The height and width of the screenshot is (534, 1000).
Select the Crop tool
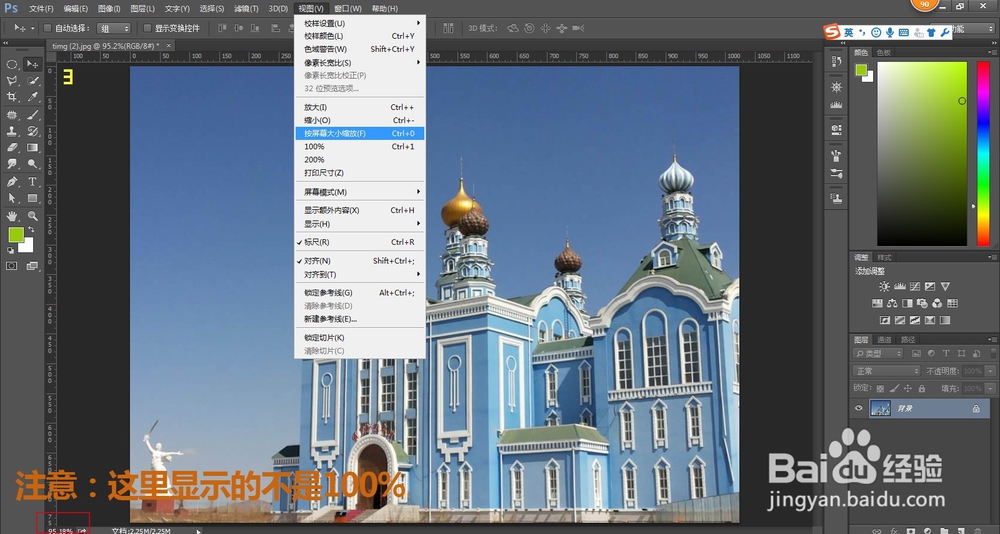click(11, 97)
